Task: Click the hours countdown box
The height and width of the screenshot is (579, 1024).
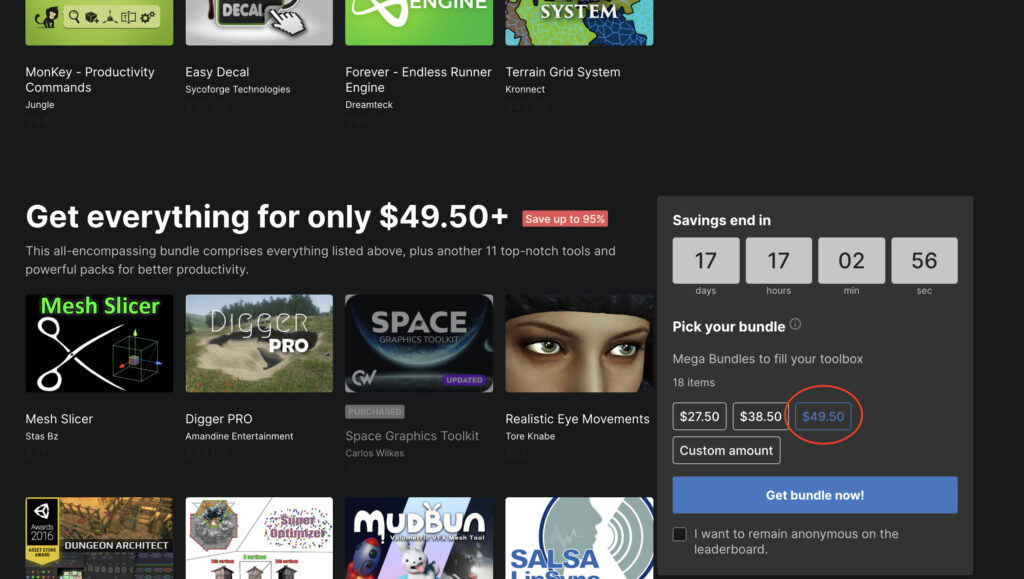Action: (x=778, y=260)
